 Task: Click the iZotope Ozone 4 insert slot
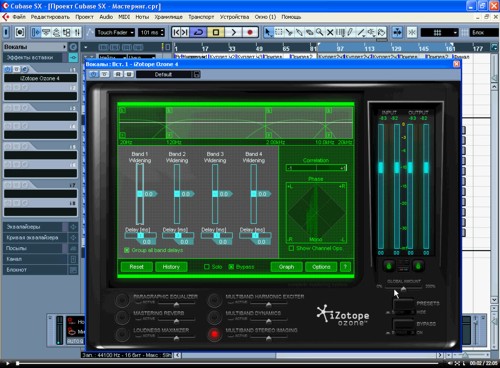tap(40, 78)
